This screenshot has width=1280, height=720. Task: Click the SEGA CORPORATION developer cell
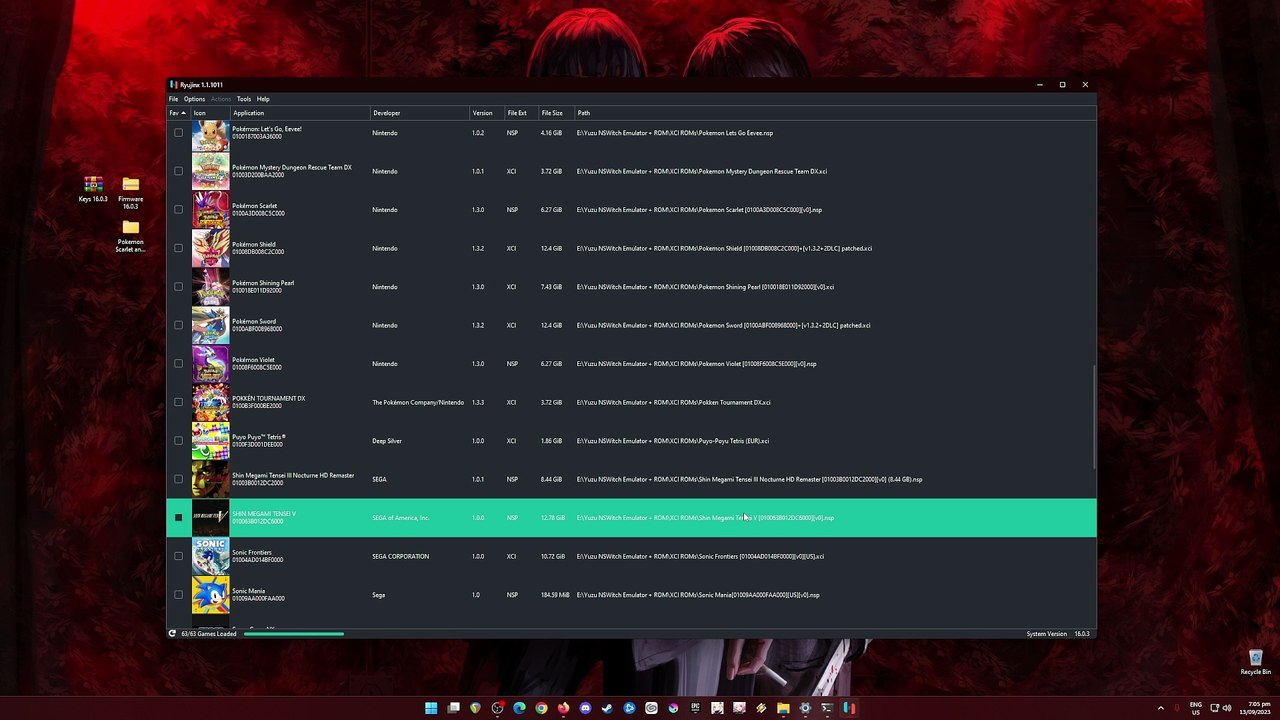(400, 556)
